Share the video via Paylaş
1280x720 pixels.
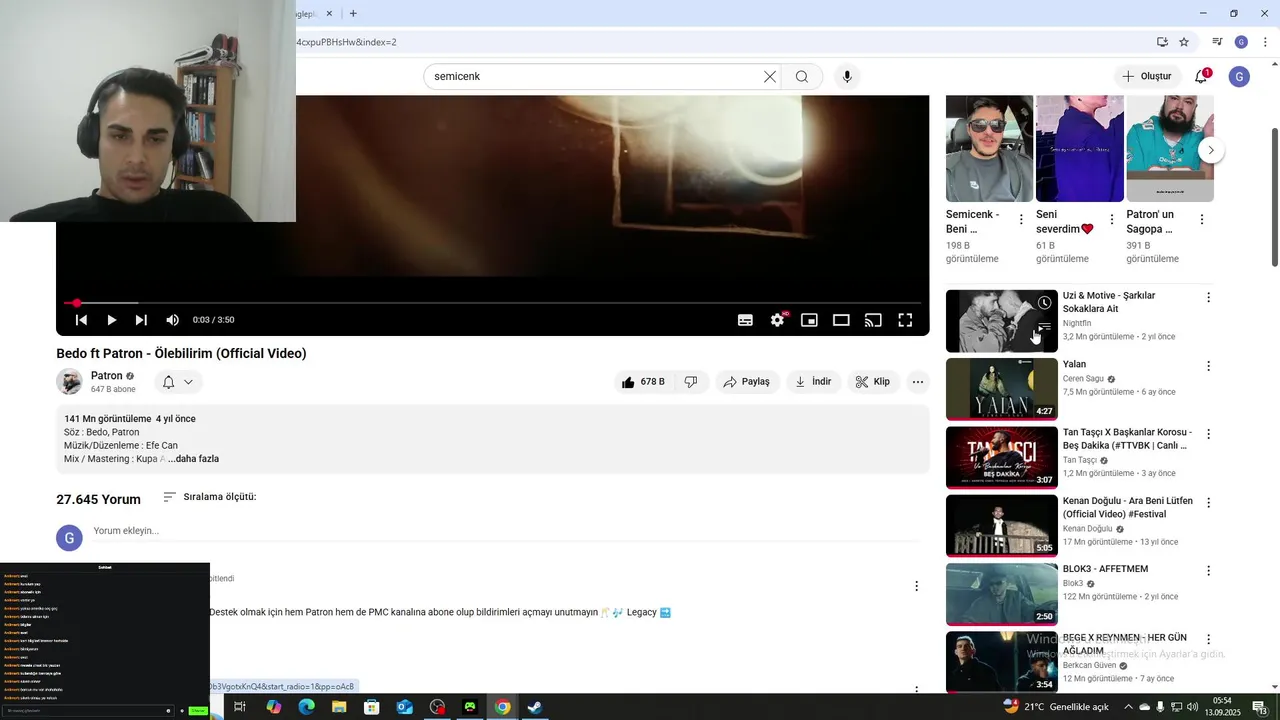pyautogui.click(x=747, y=382)
